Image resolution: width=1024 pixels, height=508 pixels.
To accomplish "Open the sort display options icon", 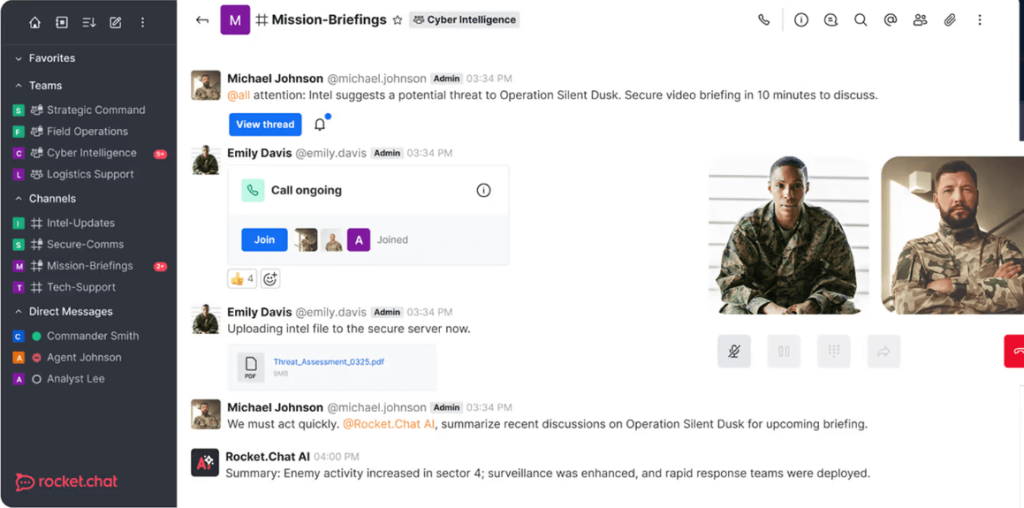I will [x=89, y=22].
